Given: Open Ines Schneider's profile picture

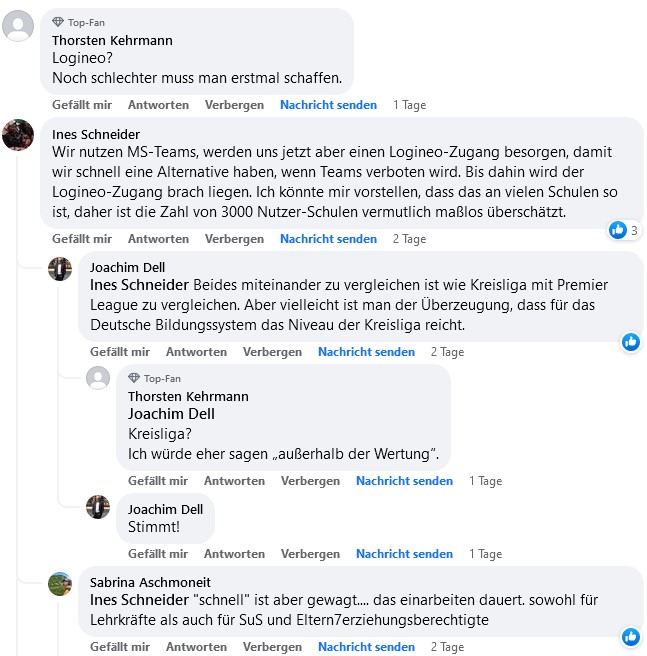Looking at the screenshot, I should [x=18, y=135].
